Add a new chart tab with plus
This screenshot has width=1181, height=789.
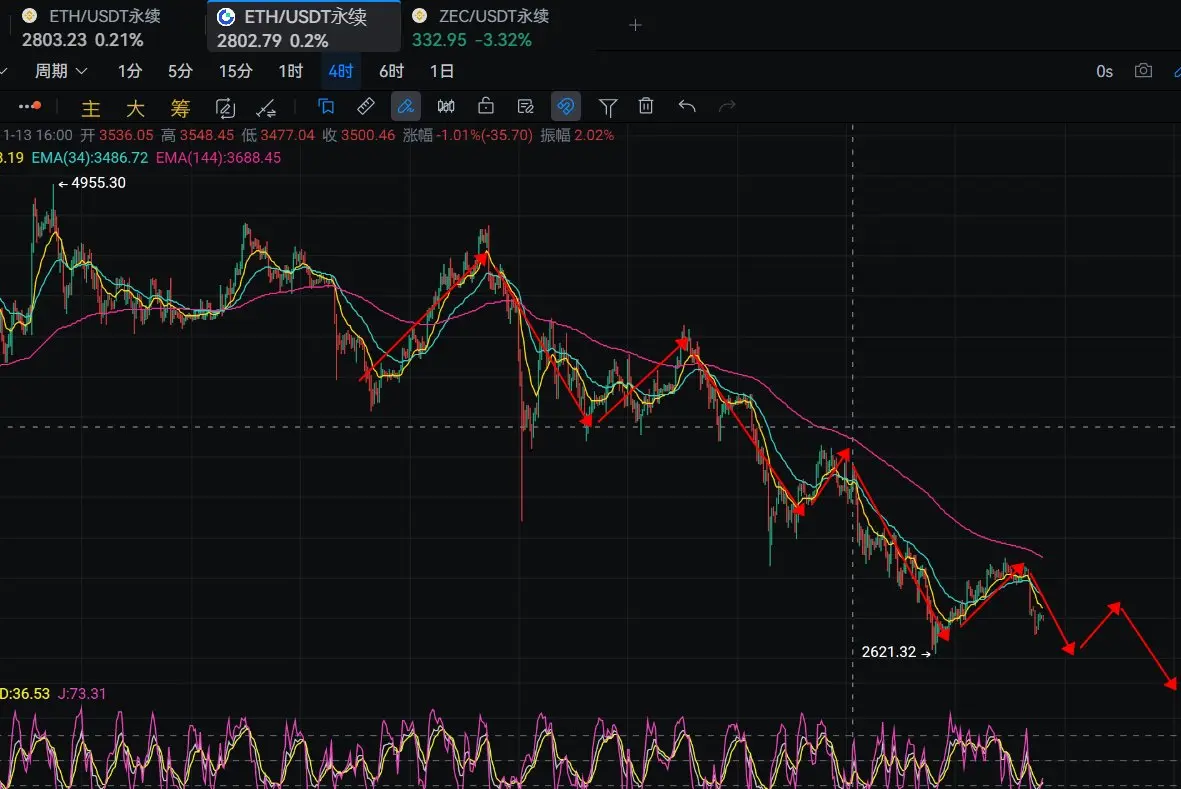[x=635, y=26]
